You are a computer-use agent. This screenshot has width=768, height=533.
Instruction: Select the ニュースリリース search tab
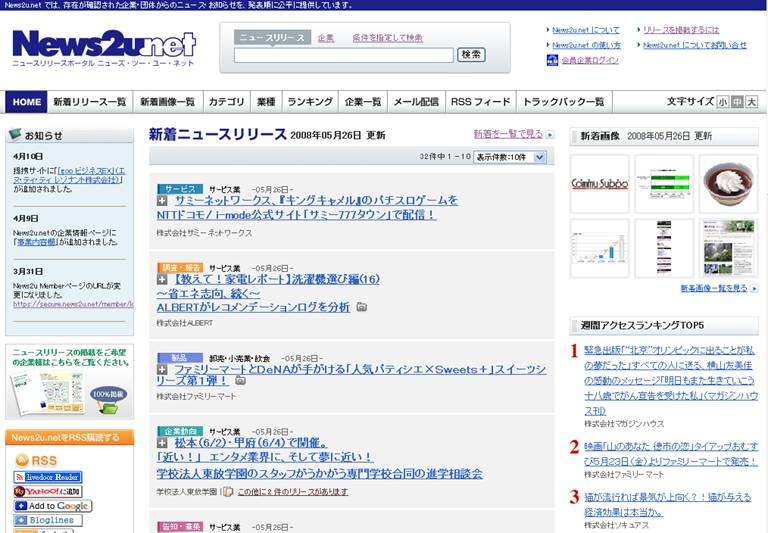click(272, 38)
